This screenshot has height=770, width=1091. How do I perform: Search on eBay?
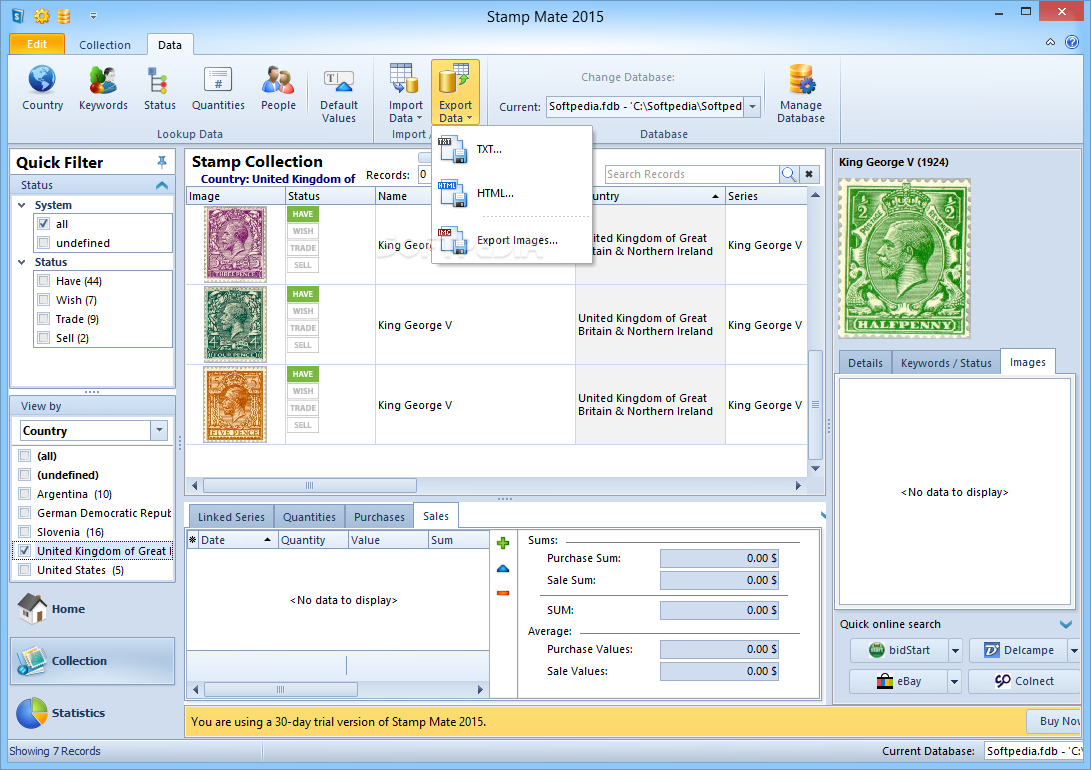point(898,682)
